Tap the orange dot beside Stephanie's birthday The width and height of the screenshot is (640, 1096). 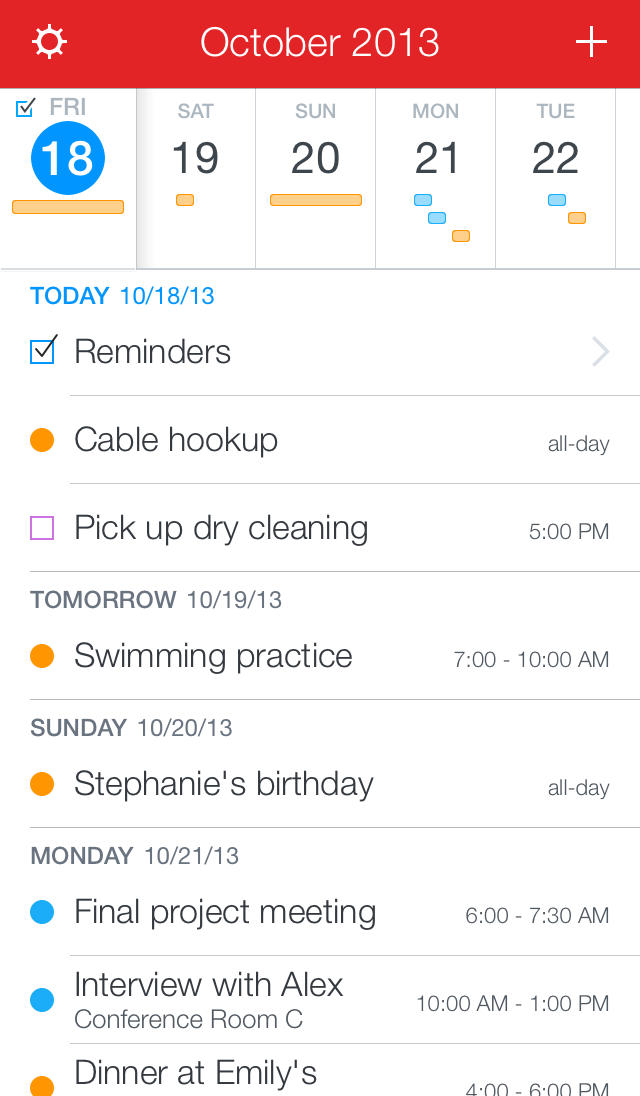(x=42, y=784)
